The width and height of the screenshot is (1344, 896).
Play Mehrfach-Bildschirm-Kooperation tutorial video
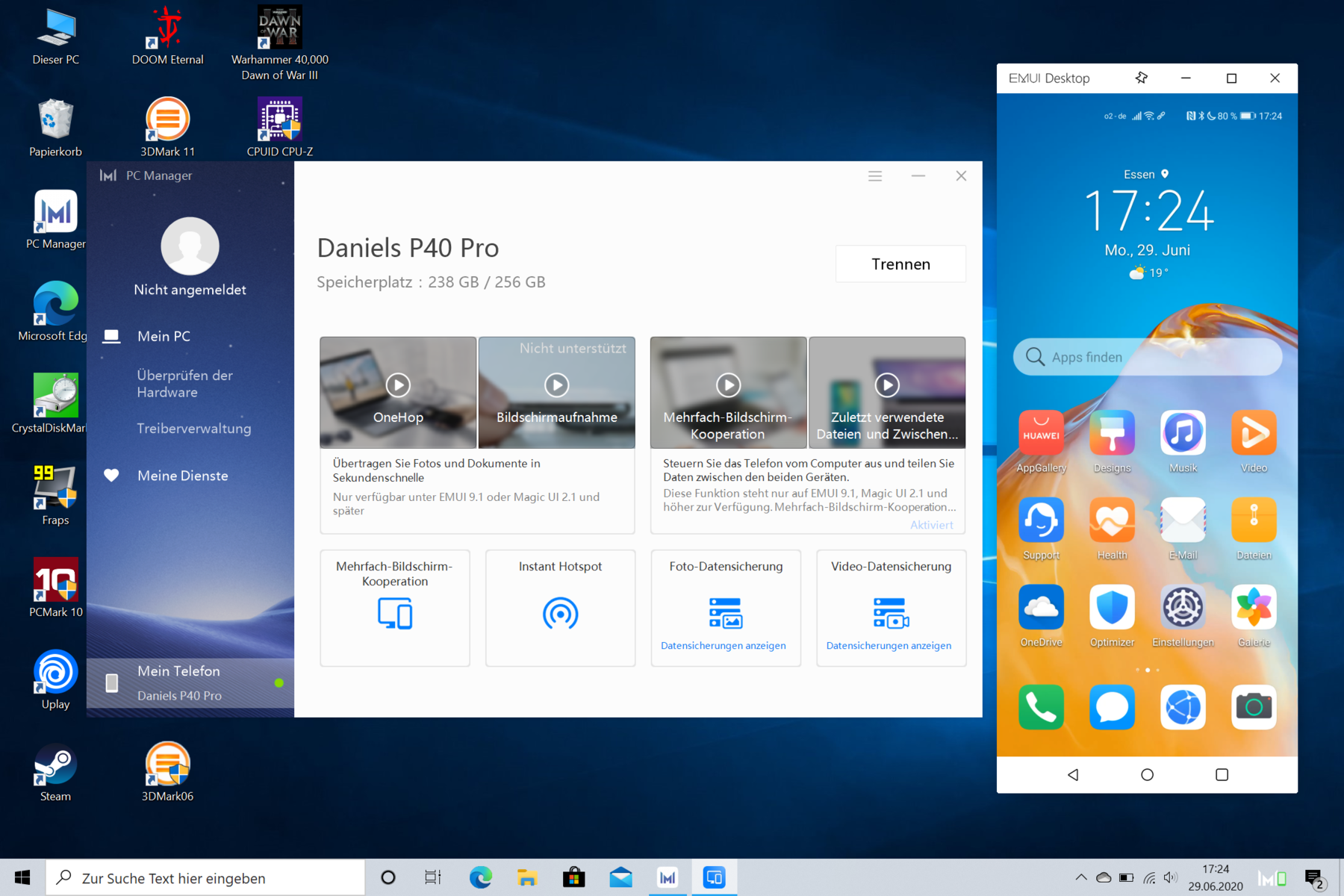click(x=728, y=385)
